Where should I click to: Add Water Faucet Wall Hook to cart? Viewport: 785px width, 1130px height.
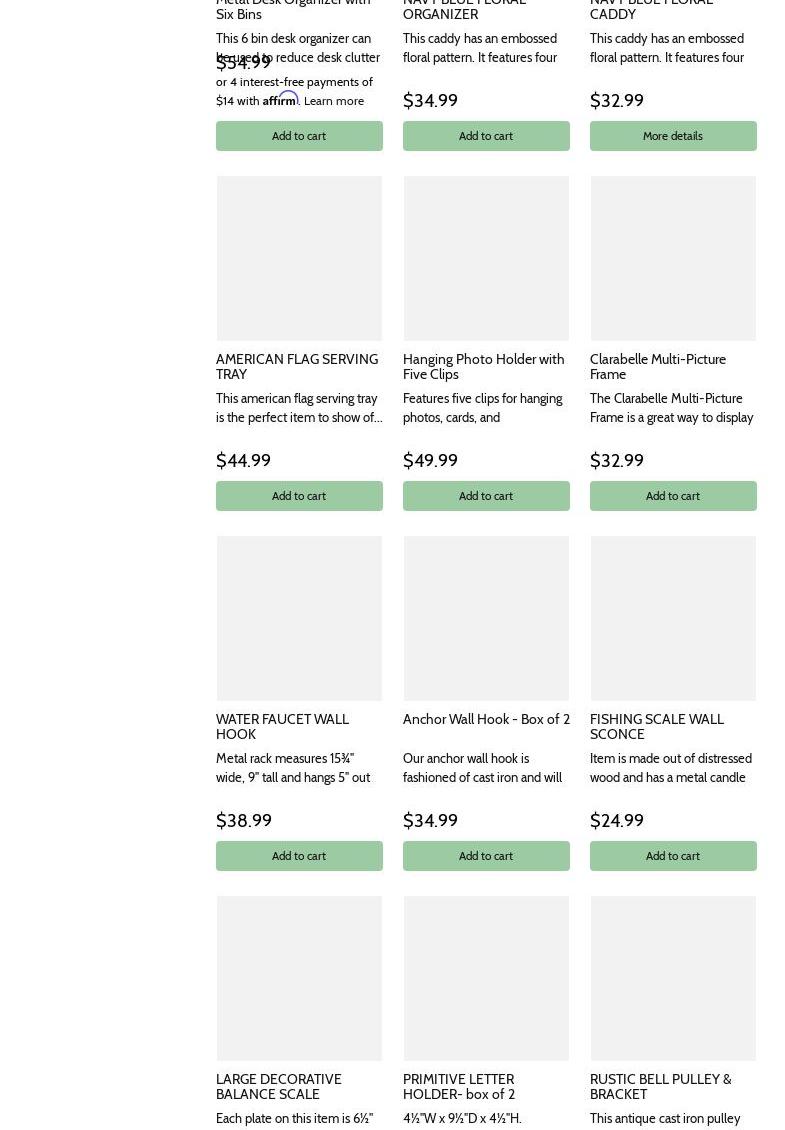point(299,856)
